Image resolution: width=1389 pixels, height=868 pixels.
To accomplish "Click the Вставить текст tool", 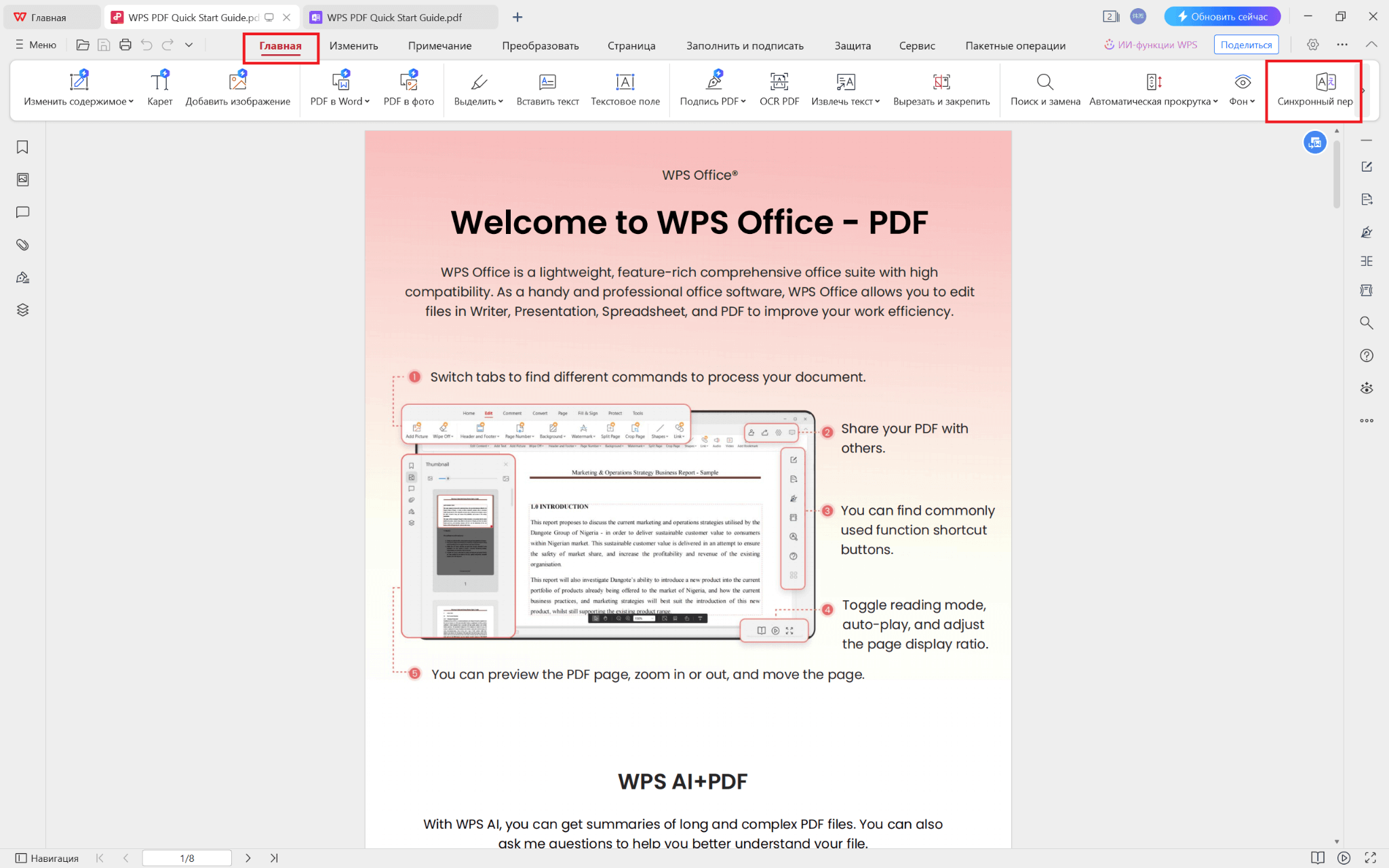I will (x=547, y=89).
